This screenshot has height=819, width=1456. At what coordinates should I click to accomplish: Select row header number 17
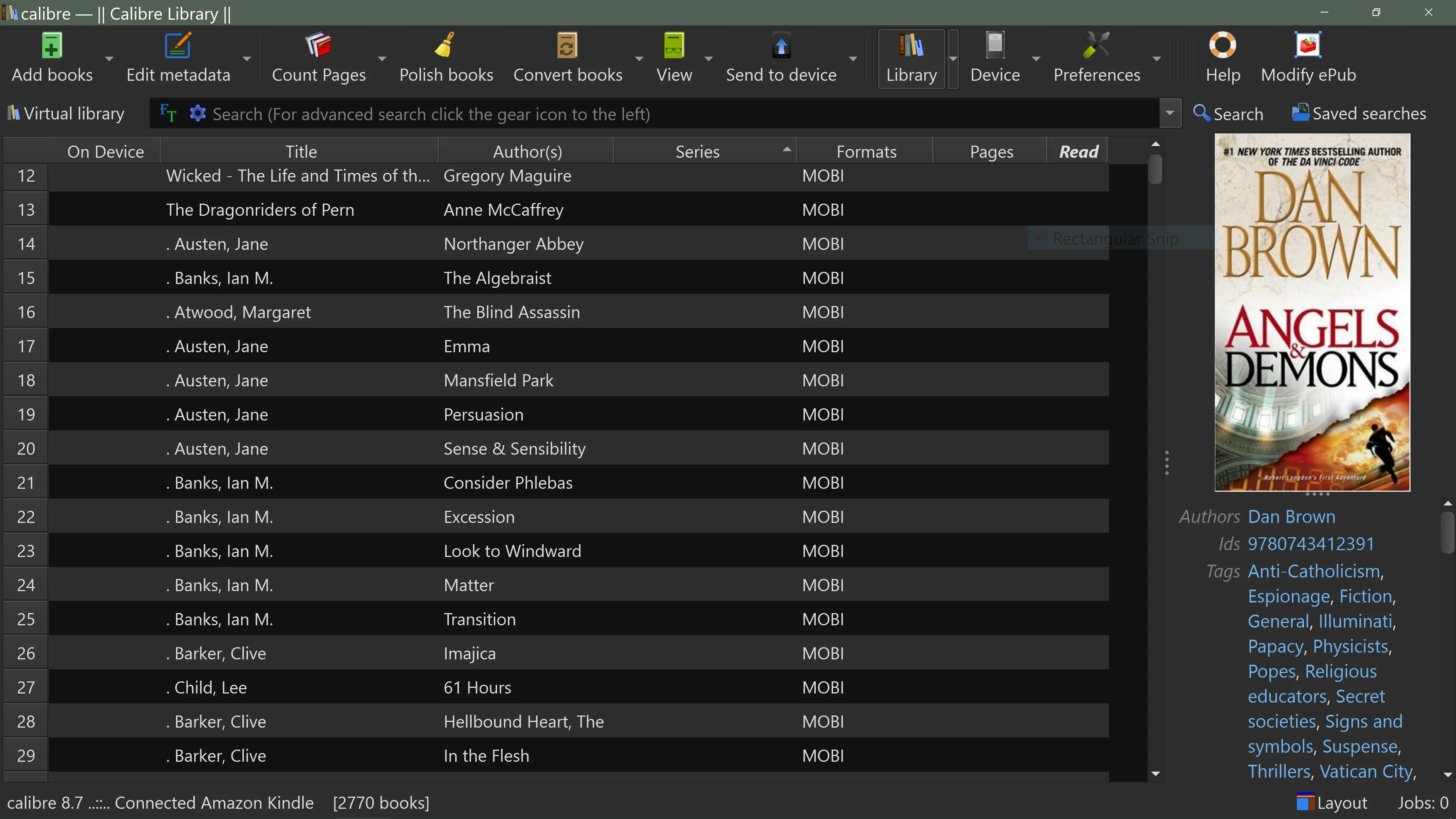point(26,346)
